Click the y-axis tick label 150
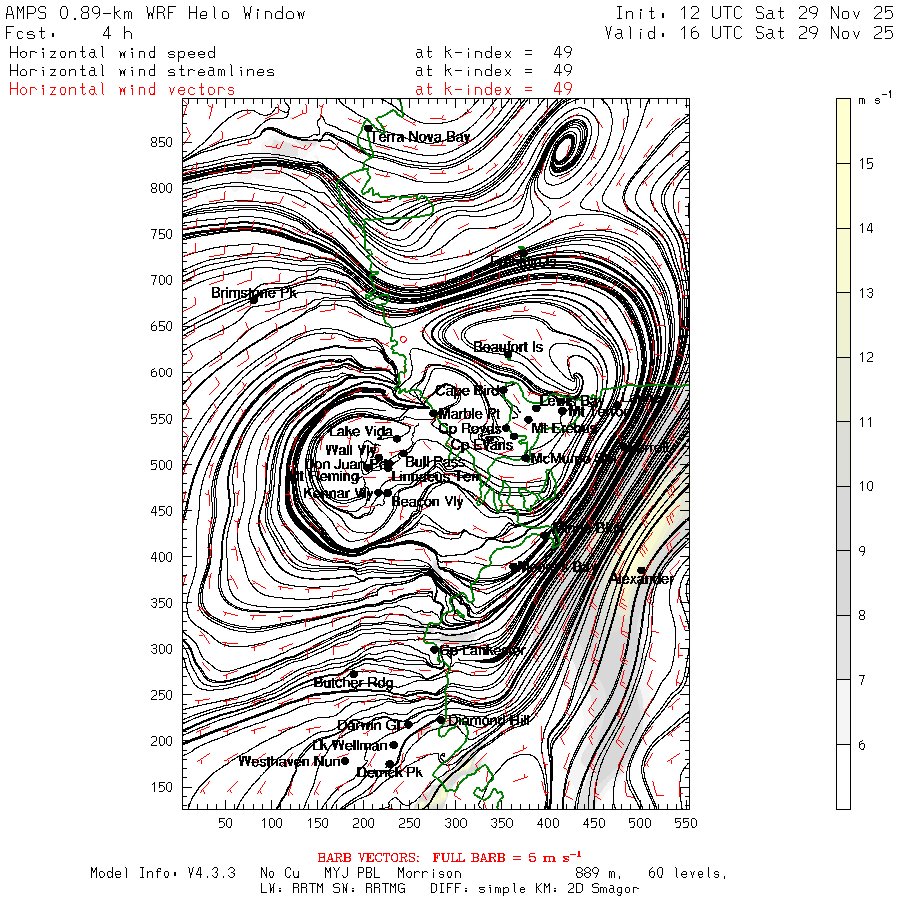Image resolution: width=900 pixels, height=900 pixels. coord(161,787)
